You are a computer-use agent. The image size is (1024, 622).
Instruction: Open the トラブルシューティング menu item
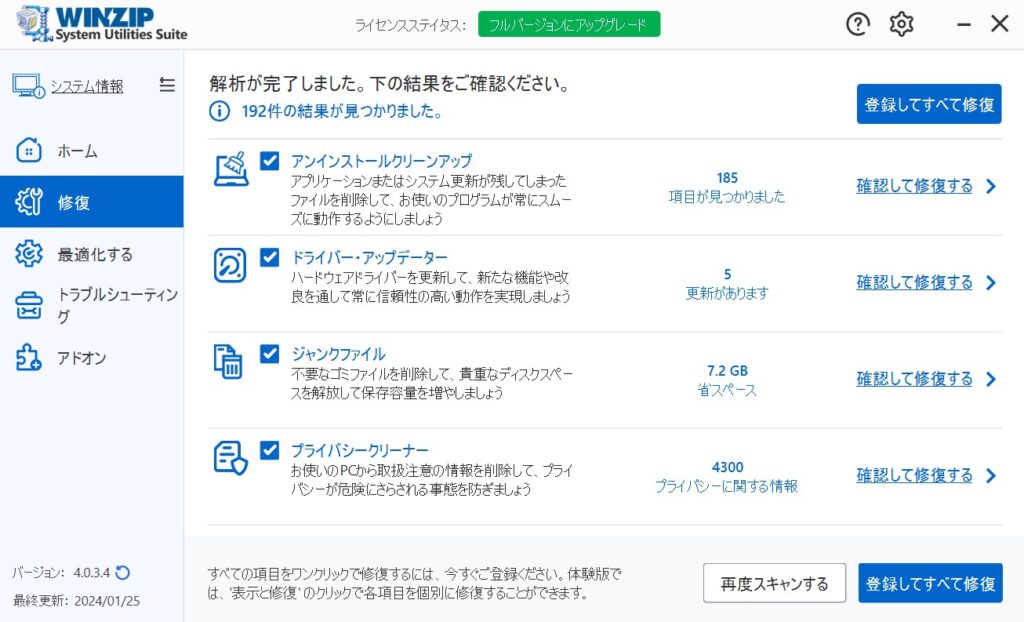pos(91,305)
